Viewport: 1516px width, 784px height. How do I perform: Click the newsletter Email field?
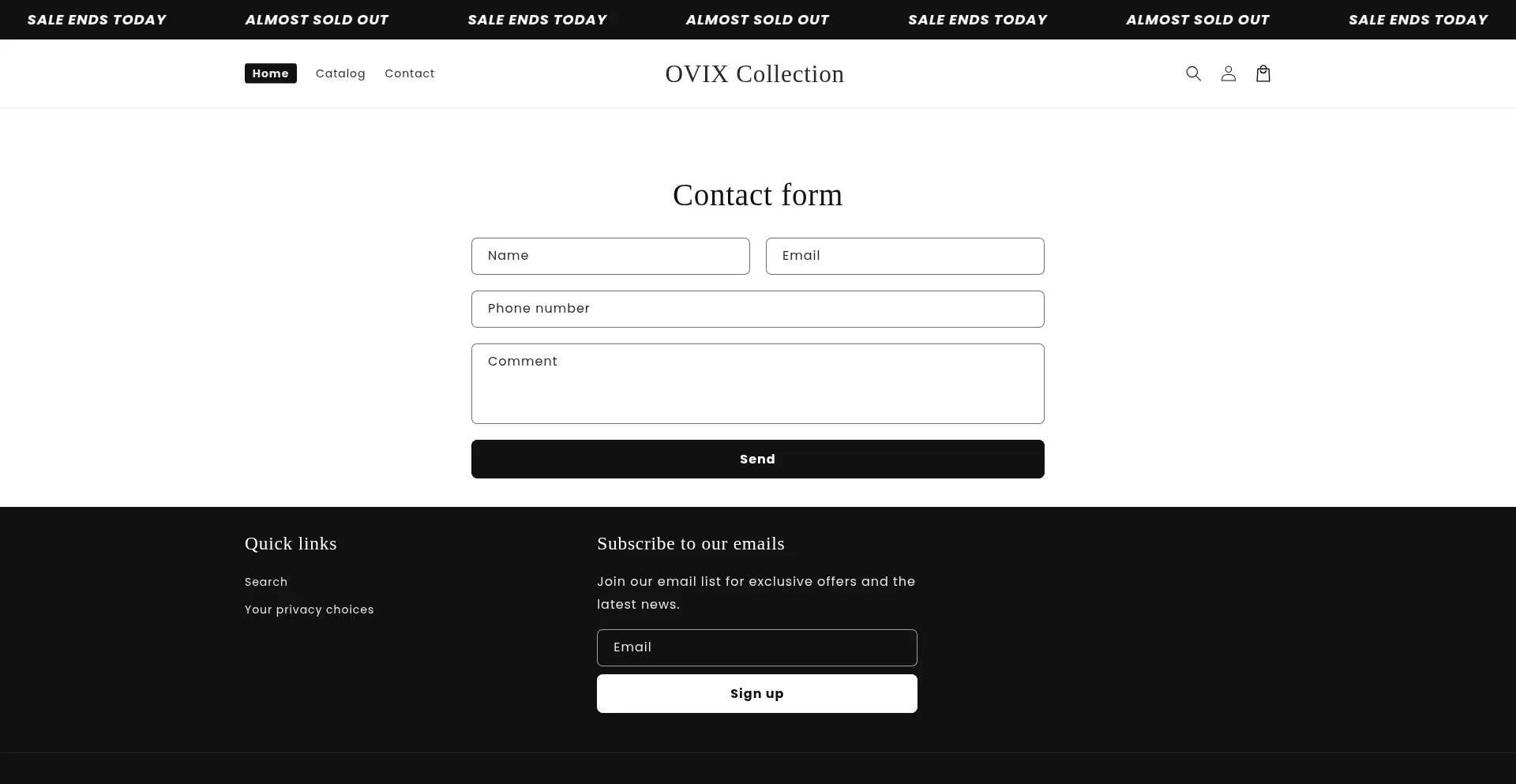point(756,647)
